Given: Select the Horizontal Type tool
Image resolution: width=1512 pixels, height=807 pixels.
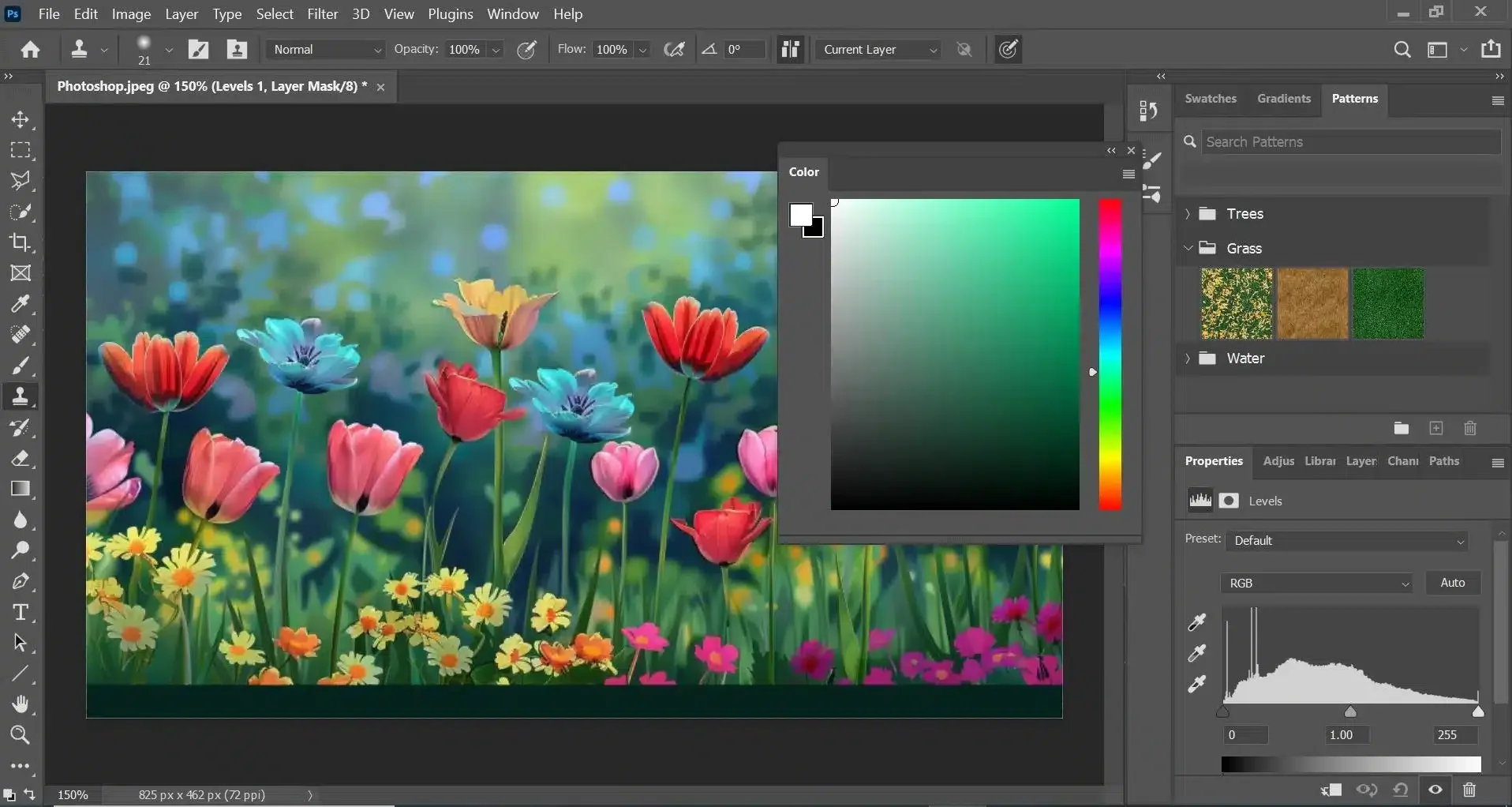Looking at the screenshot, I should point(21,613).
